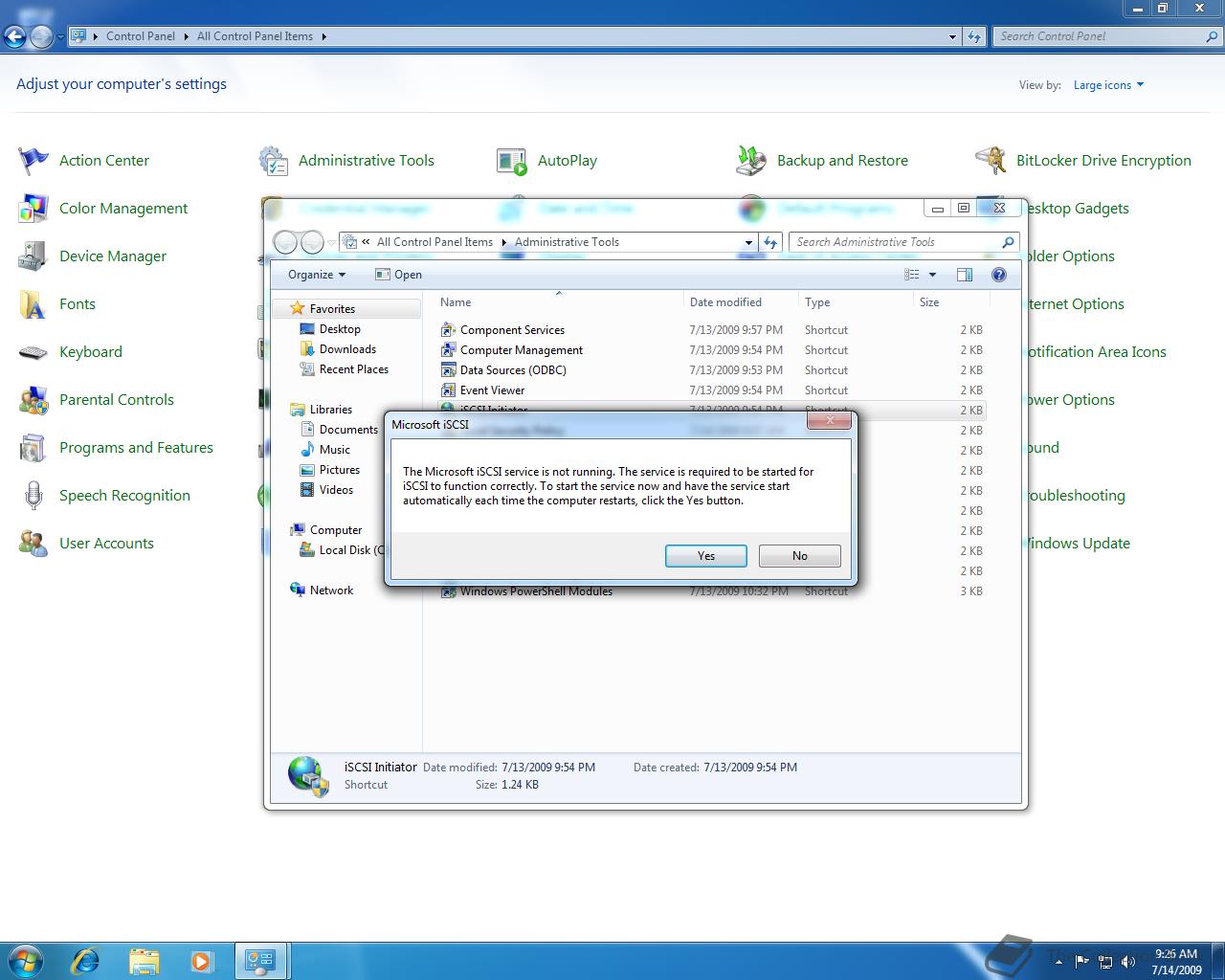Open BitLocker Drive Encryption icon
The image size is (1225, 980).
coord(991,160)
